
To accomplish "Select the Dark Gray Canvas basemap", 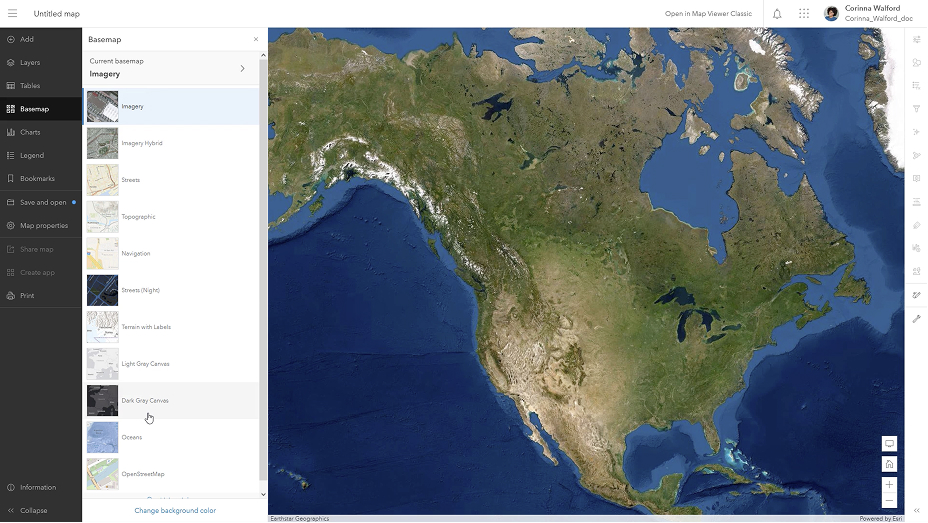I will [x=171, y=401].
